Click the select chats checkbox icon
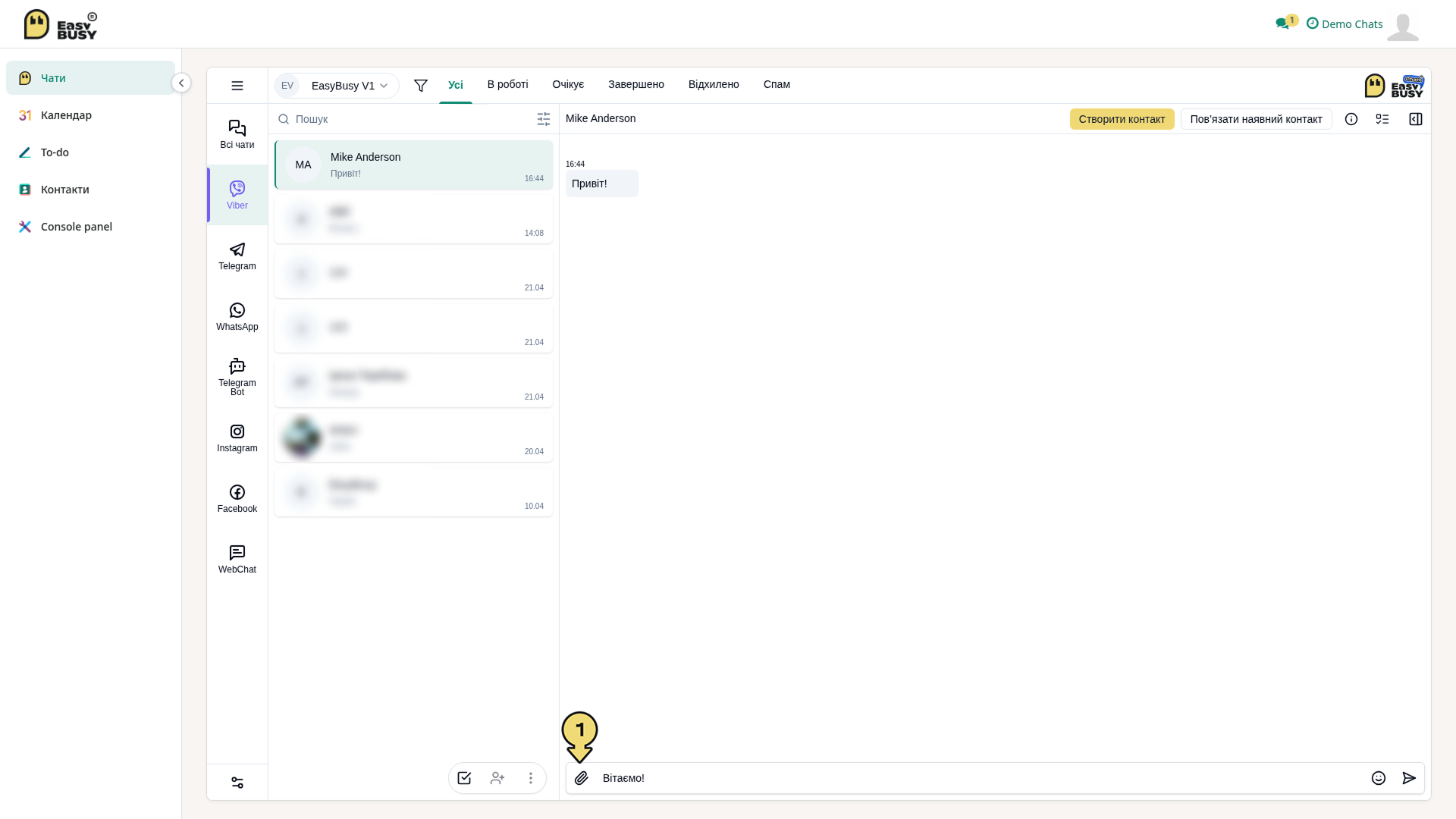Screen dimensions: 1456x819 click(x=464, y=778)
